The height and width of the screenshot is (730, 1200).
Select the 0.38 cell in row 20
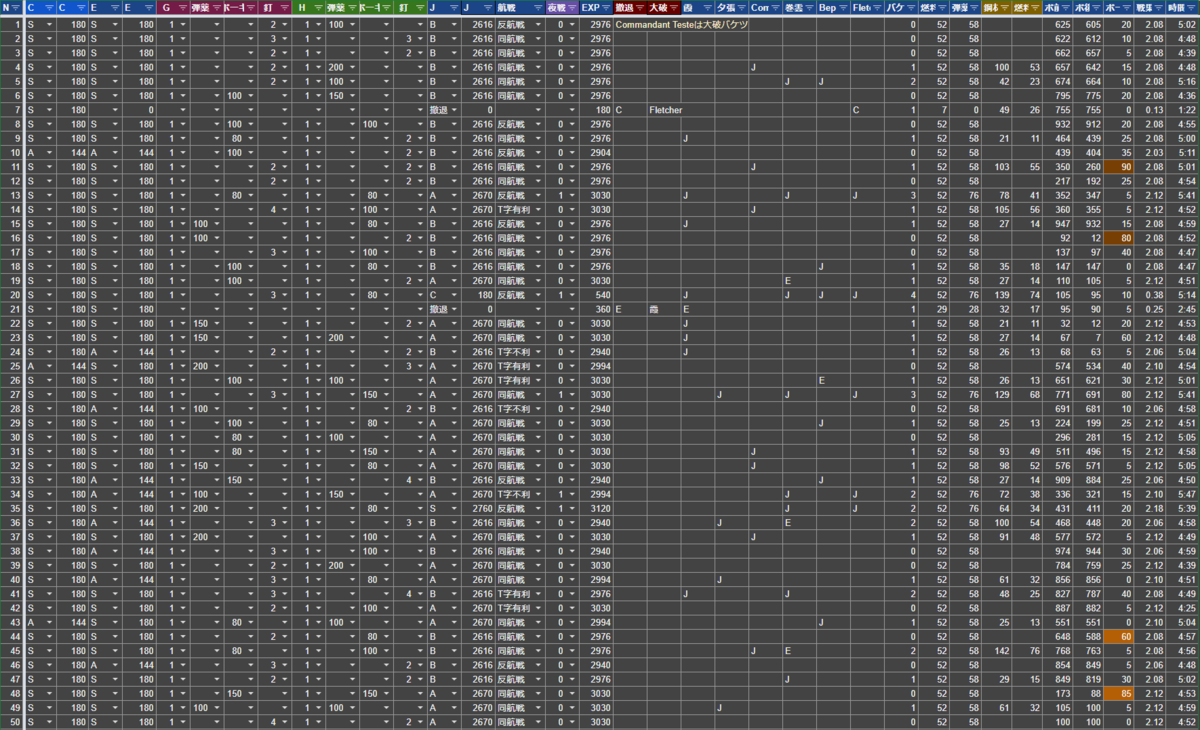[x=1150, y=295]
